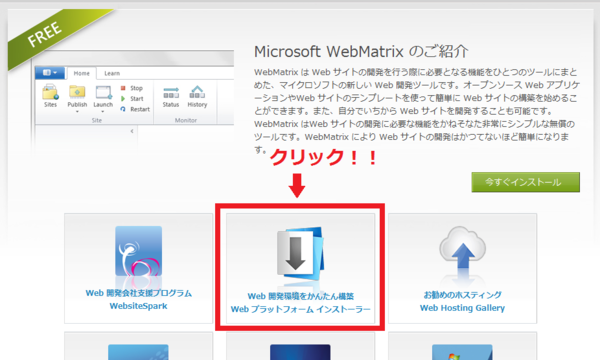
Task: Open the お勧めのホスティング link
Action: tap(462, 295)
